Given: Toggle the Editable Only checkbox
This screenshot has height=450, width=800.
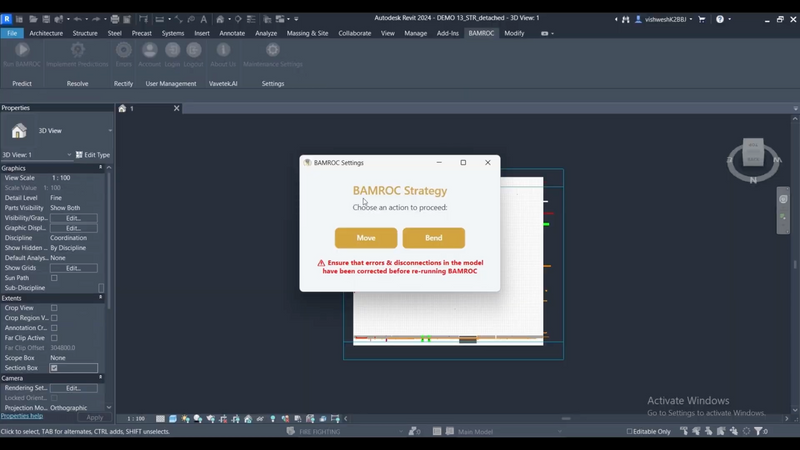Looking at the screenshot, I should pyautogui.click(x=629, y=431).
